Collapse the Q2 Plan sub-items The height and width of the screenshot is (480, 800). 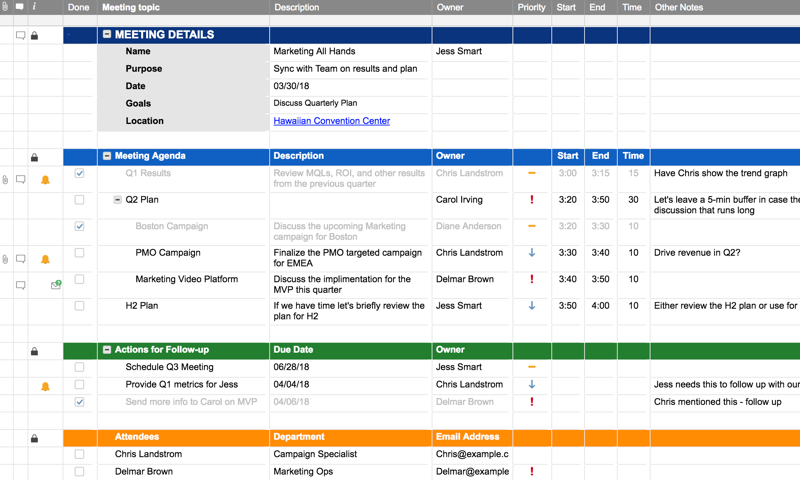pos(117,200)
